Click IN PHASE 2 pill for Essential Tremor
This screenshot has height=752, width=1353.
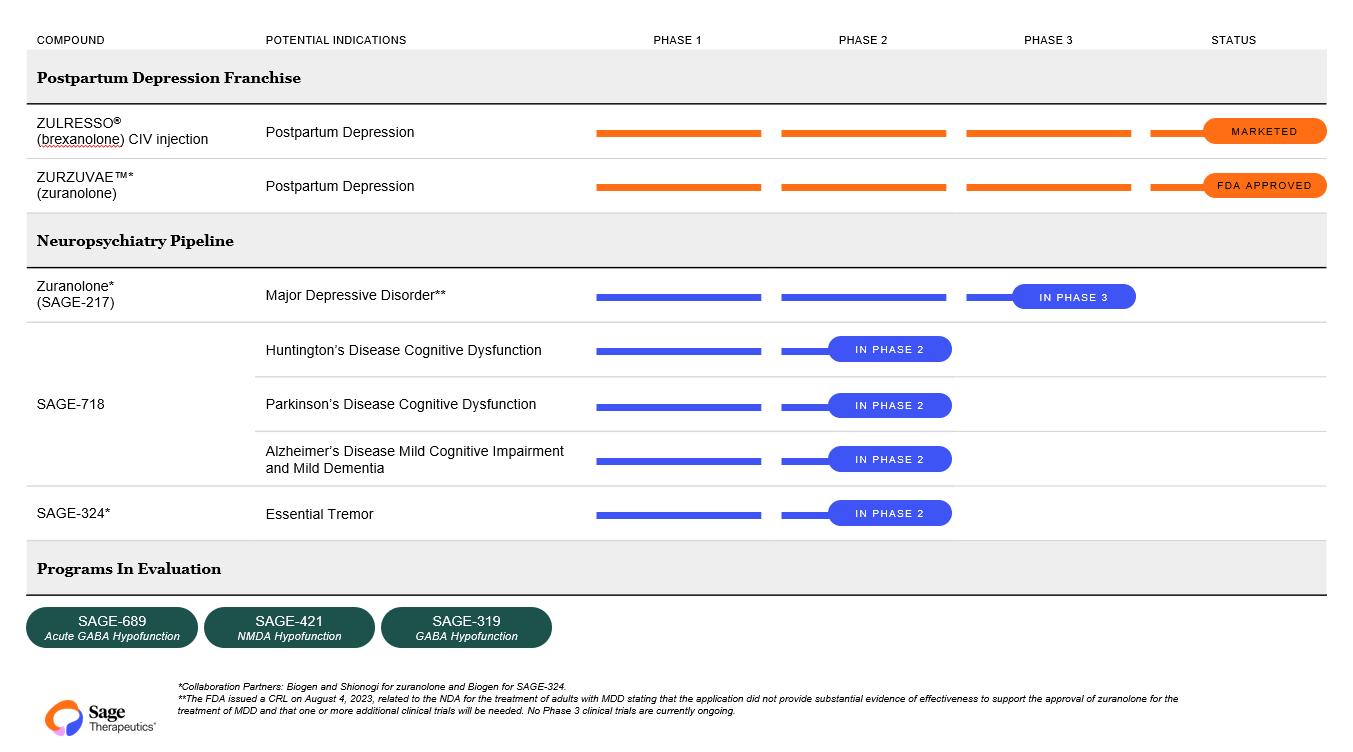889,514
